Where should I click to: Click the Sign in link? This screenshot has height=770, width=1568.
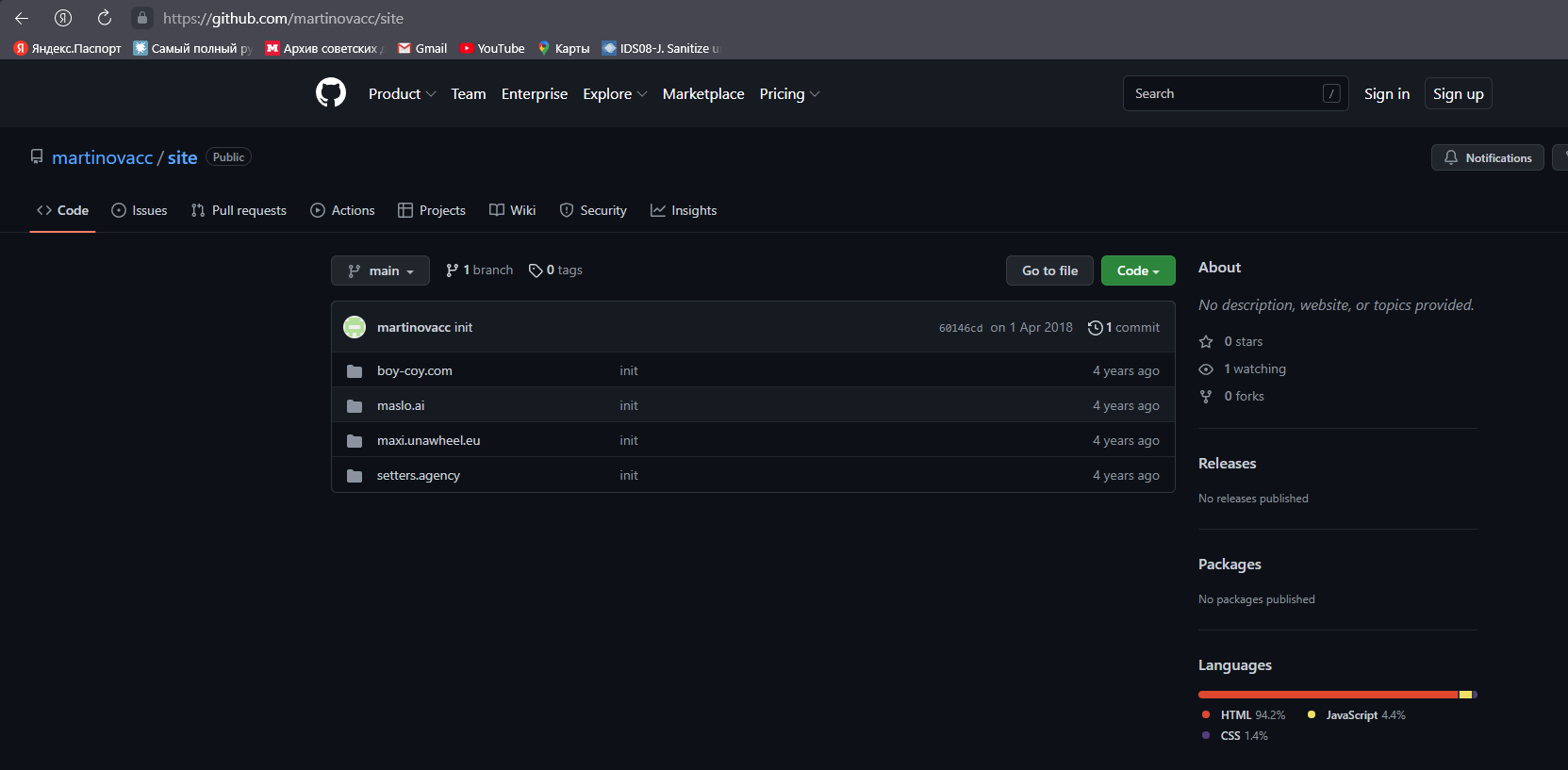(1387, 93)
